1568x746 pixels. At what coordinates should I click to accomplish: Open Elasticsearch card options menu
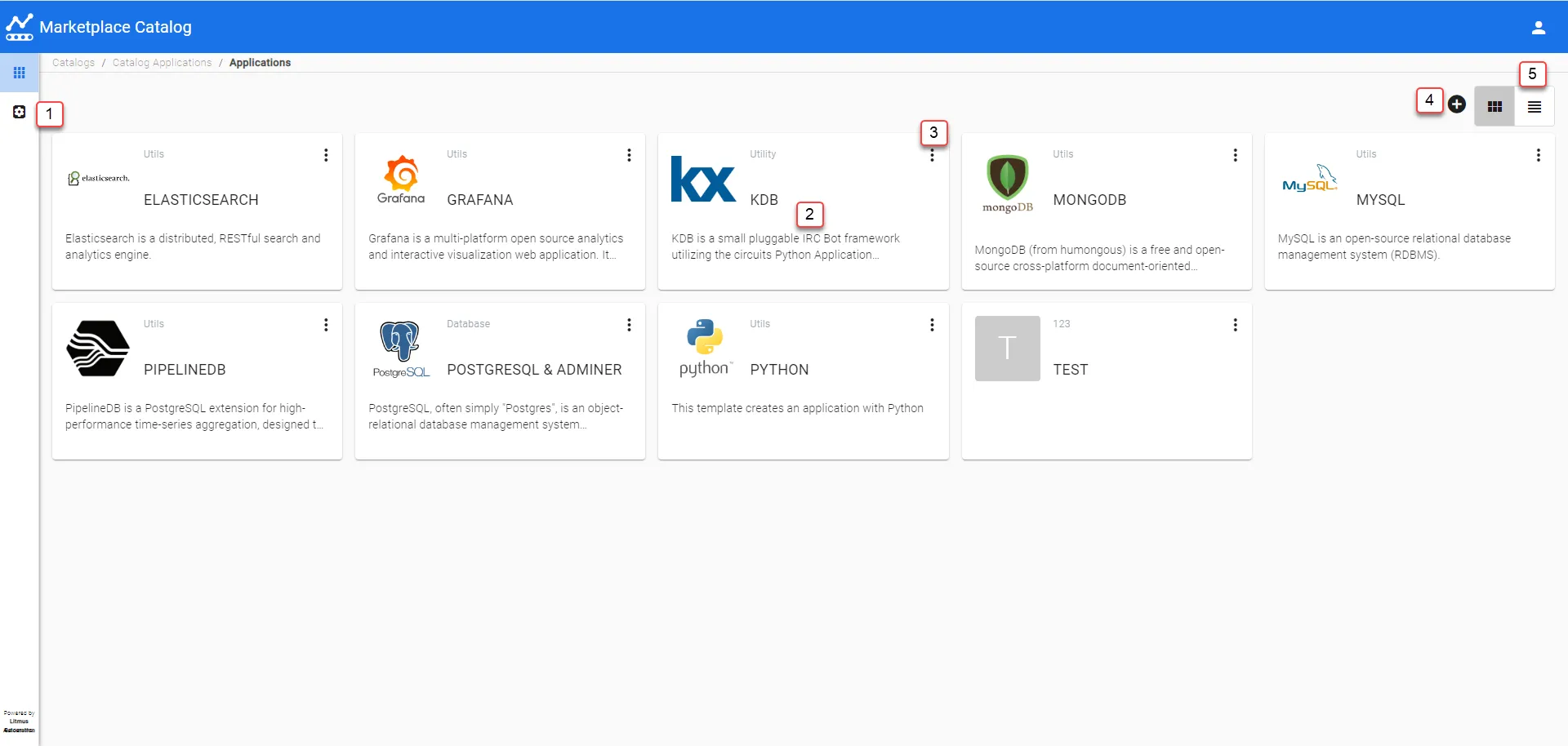[326, 155]
